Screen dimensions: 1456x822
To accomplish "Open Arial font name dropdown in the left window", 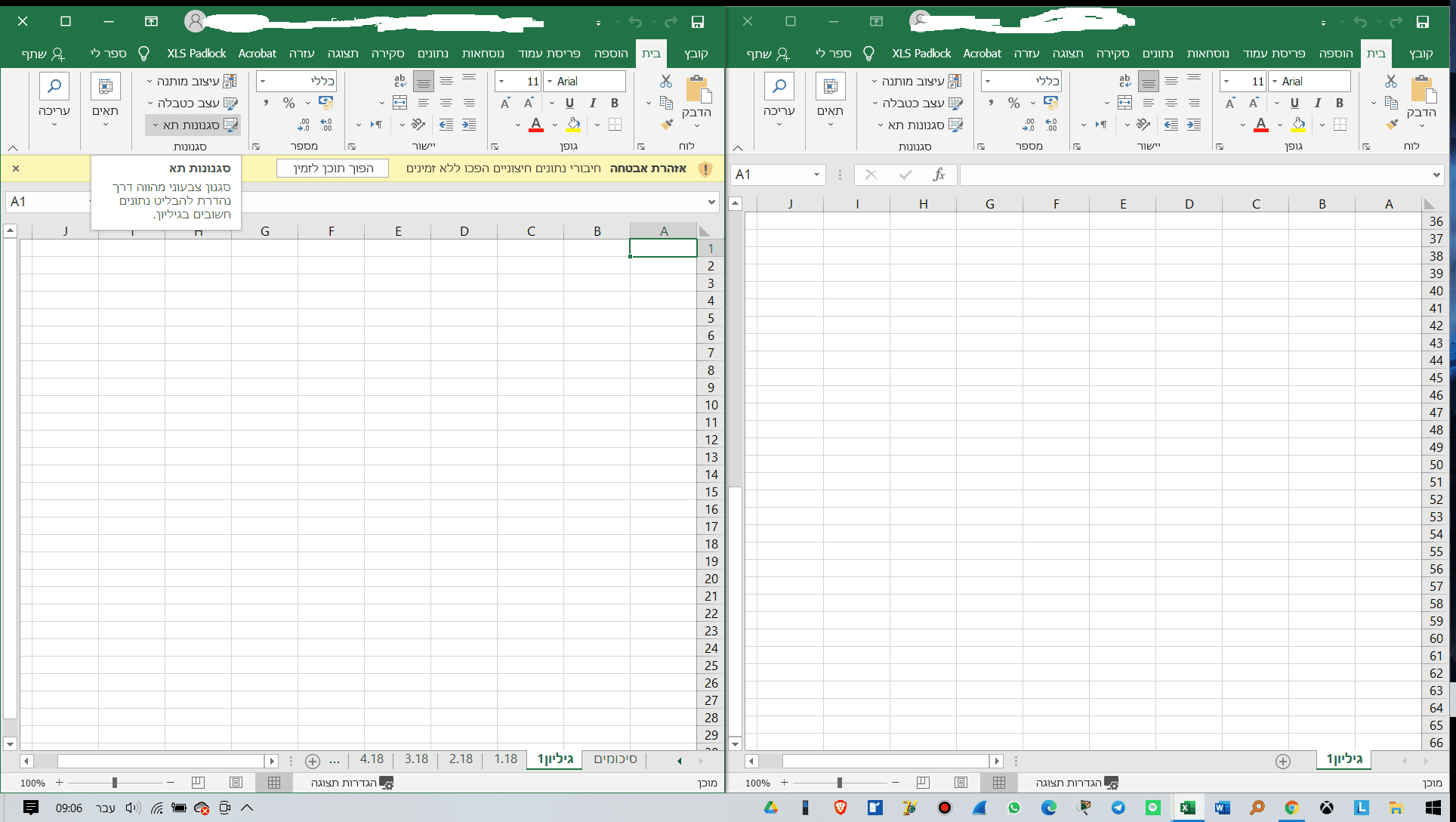I will (549, 81).
